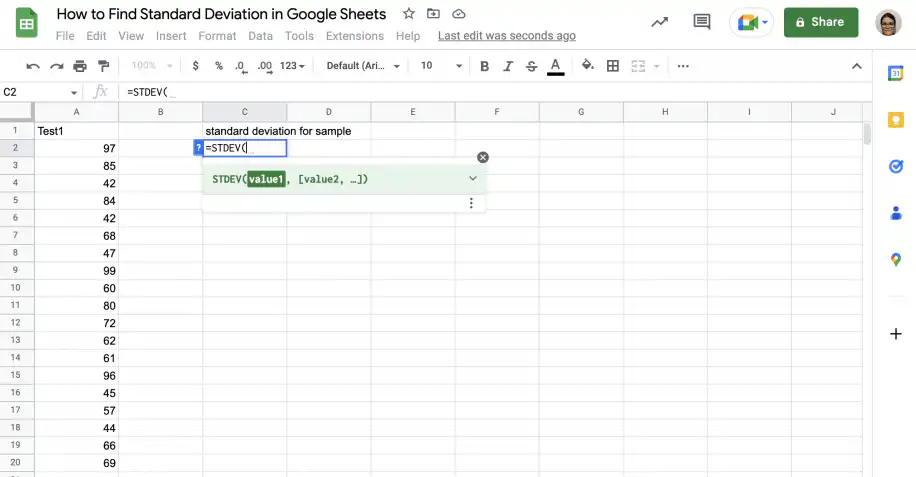Viewport: 916px width, 477px height.
Task: Open the name box dropdown arrow
Action: (74, 92)
